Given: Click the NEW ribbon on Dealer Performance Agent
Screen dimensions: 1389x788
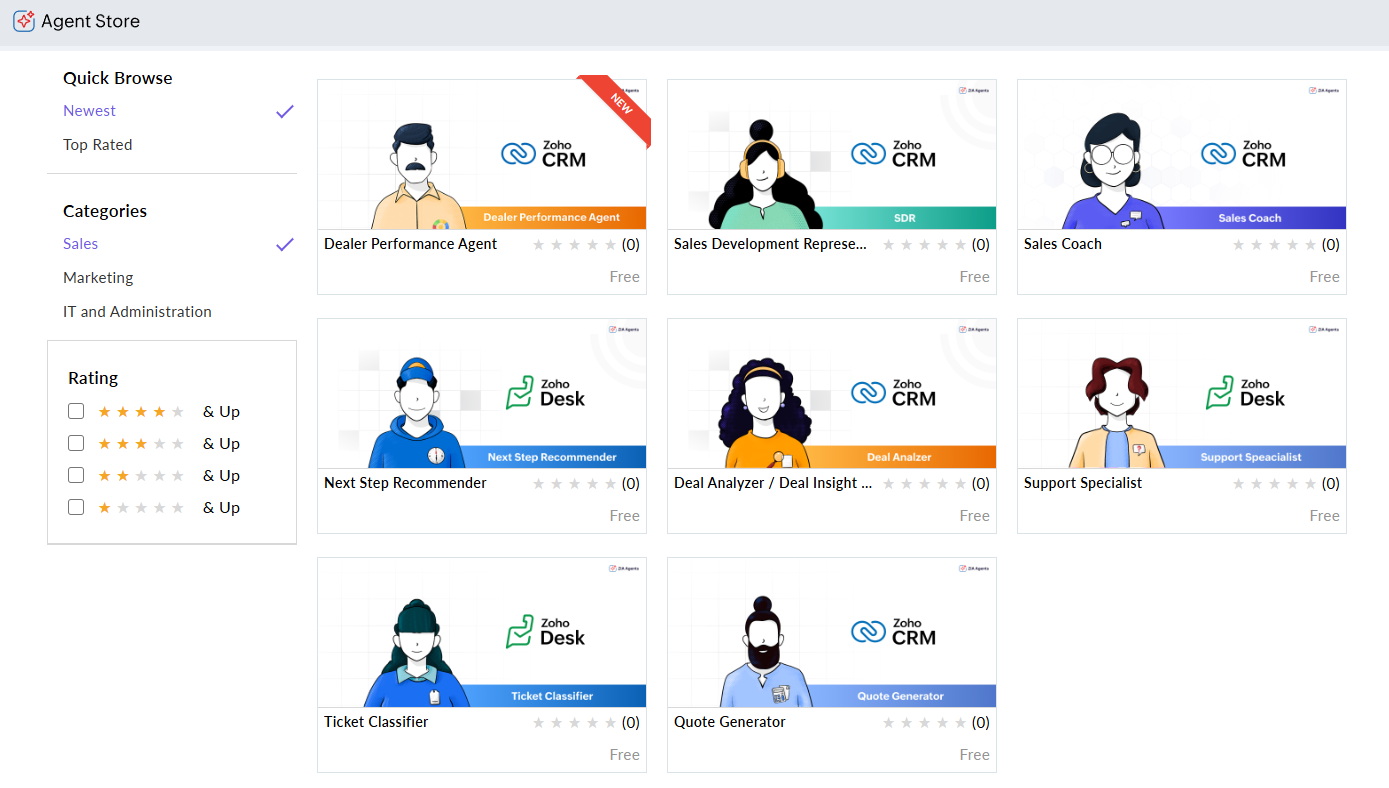Looking at the screenshot, I should 621,104.
